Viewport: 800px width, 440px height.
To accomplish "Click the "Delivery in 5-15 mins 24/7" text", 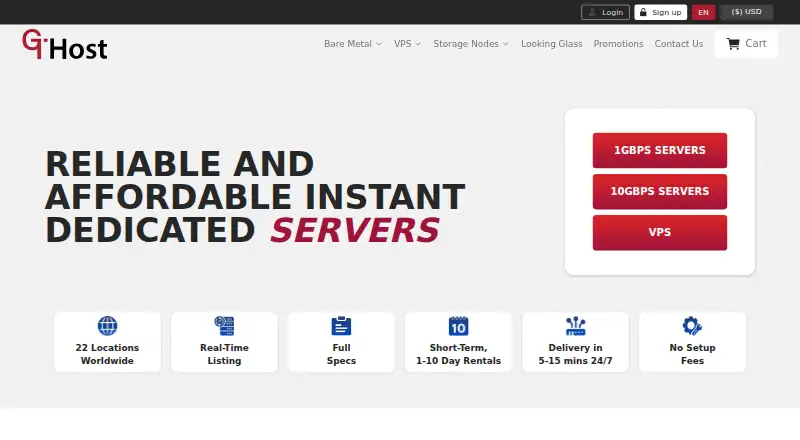I will [x=576, y=354].
